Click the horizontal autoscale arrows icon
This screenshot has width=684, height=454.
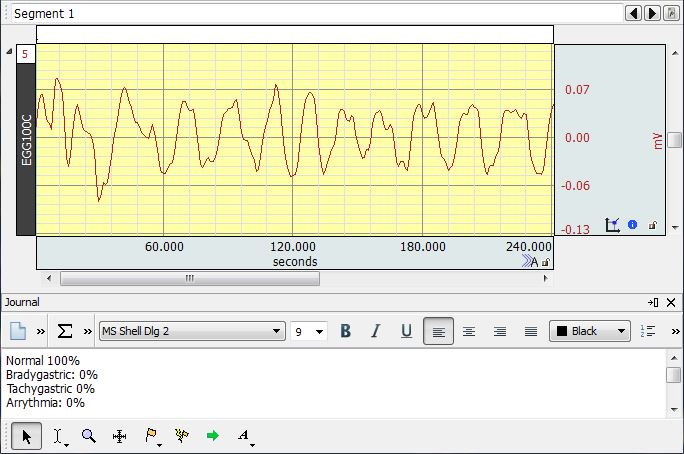(x=527, y=261)
